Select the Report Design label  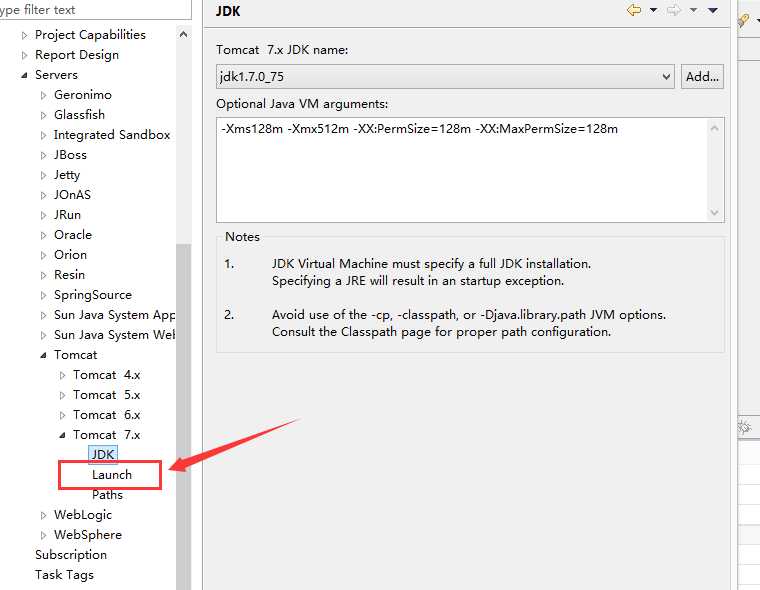[x=77, y=55]
